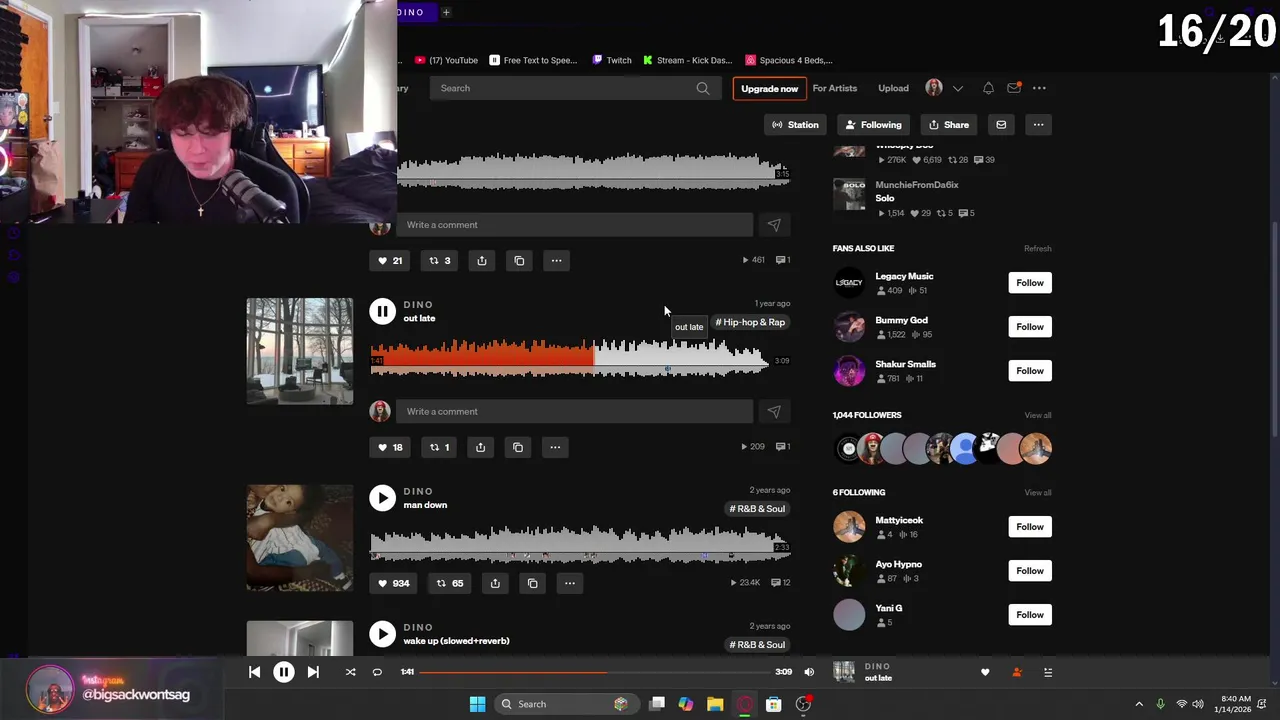Open profile more-options menu beside Share

point(1038,125)
